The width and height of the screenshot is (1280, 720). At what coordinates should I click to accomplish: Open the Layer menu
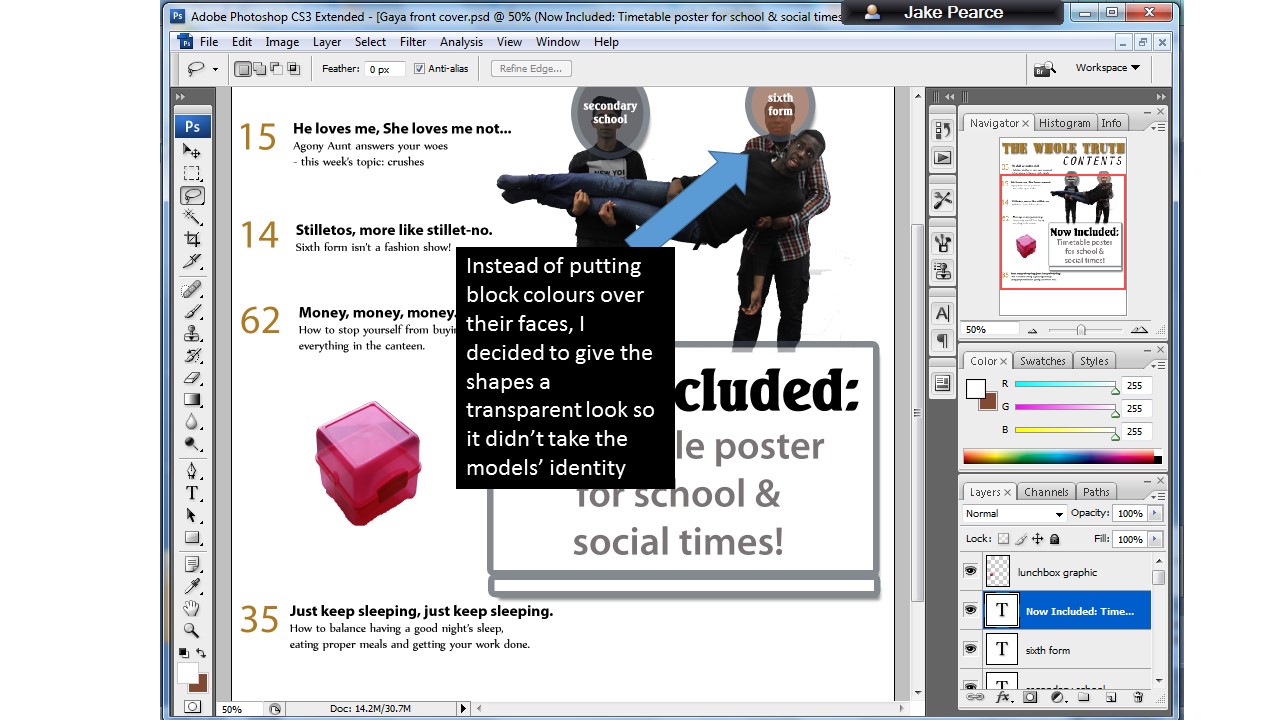(x=327, y=42)
